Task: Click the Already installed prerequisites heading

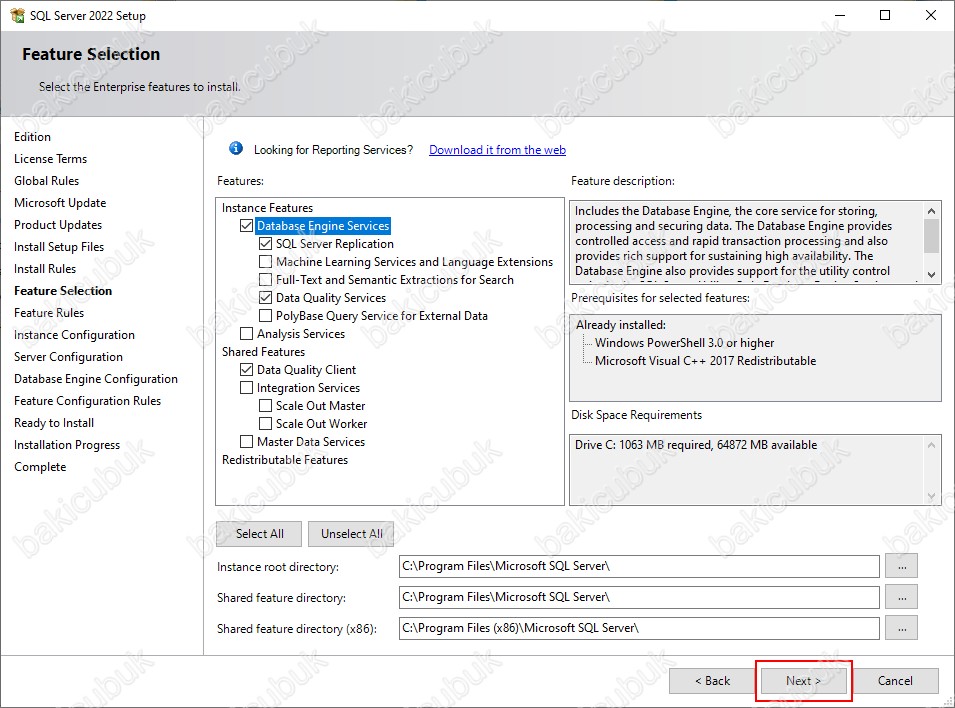Action: tap(621, 325)
